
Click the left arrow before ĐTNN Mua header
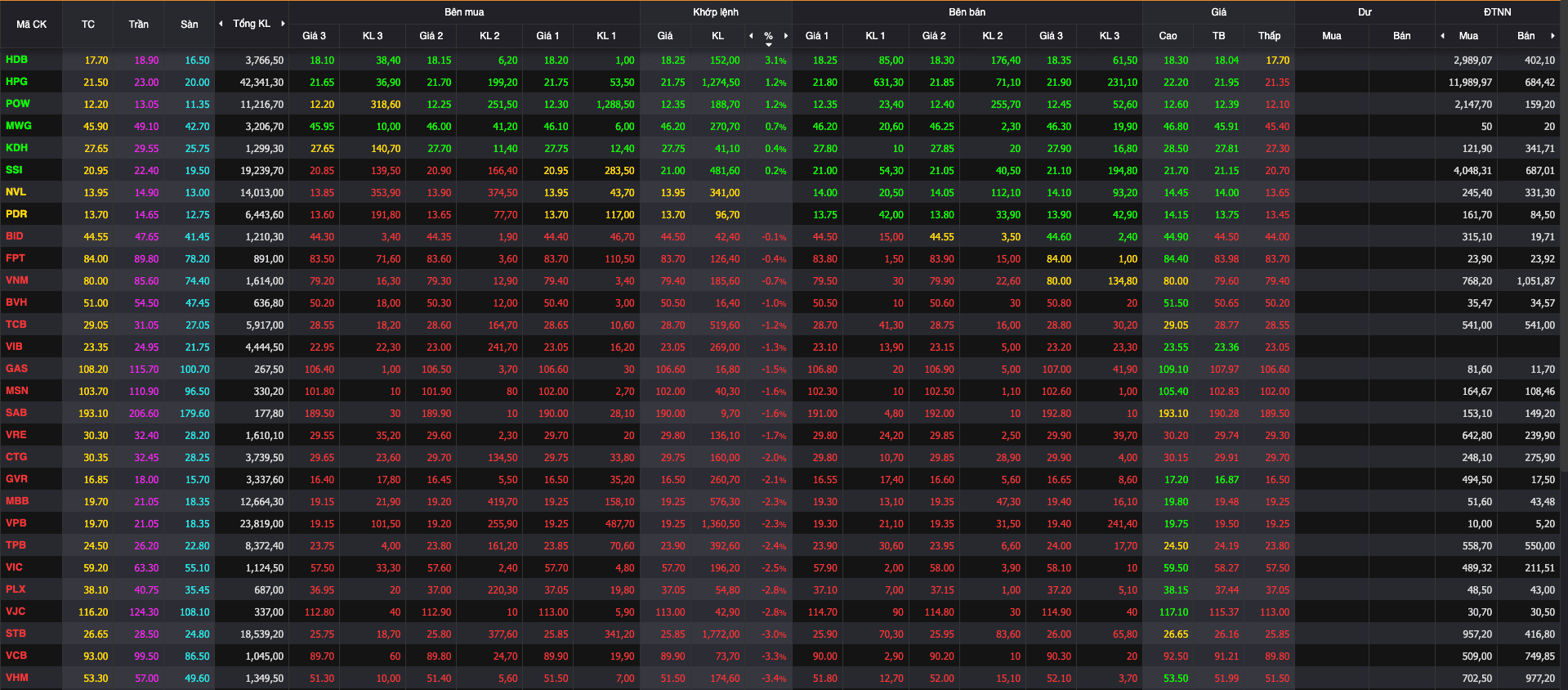[x=1442, y=36]
